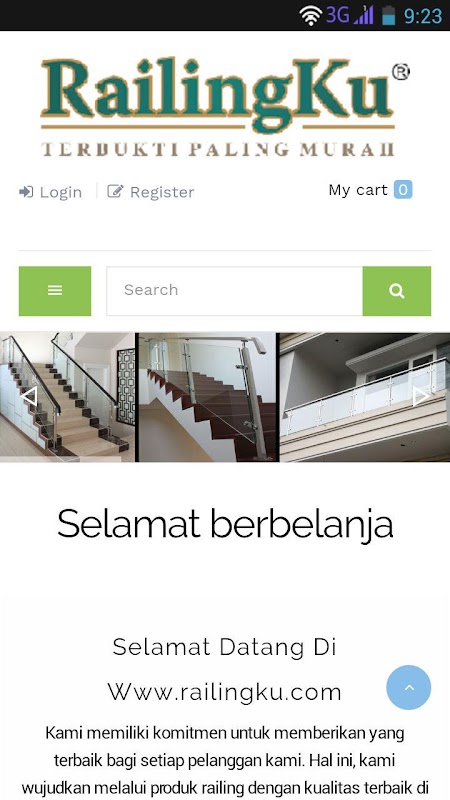Tap the battery status icon
This screenshot has width=450, height=800.
coord(389,15)
